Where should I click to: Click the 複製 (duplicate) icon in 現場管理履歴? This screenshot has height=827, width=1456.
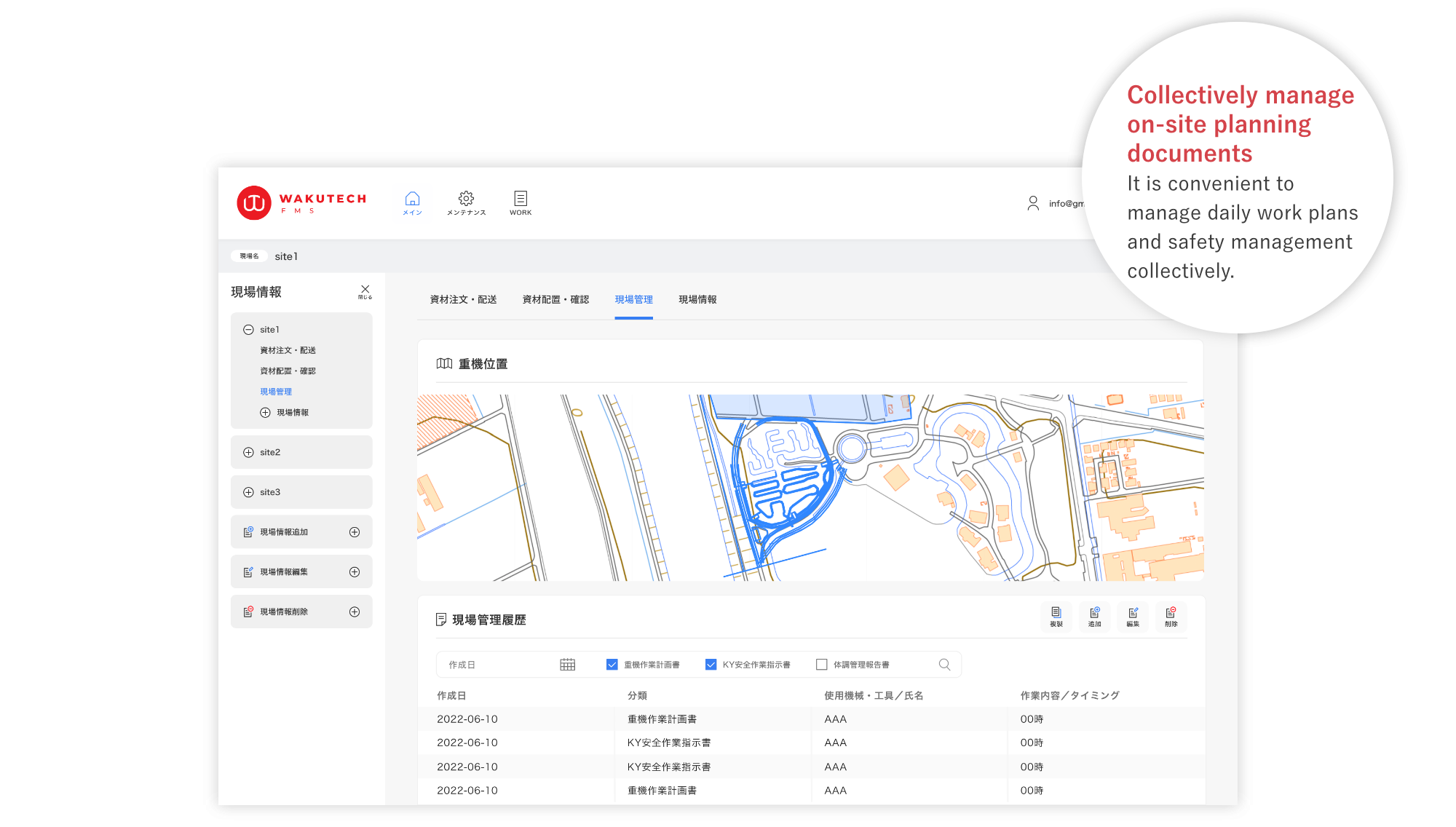[x=1056, y=615]
